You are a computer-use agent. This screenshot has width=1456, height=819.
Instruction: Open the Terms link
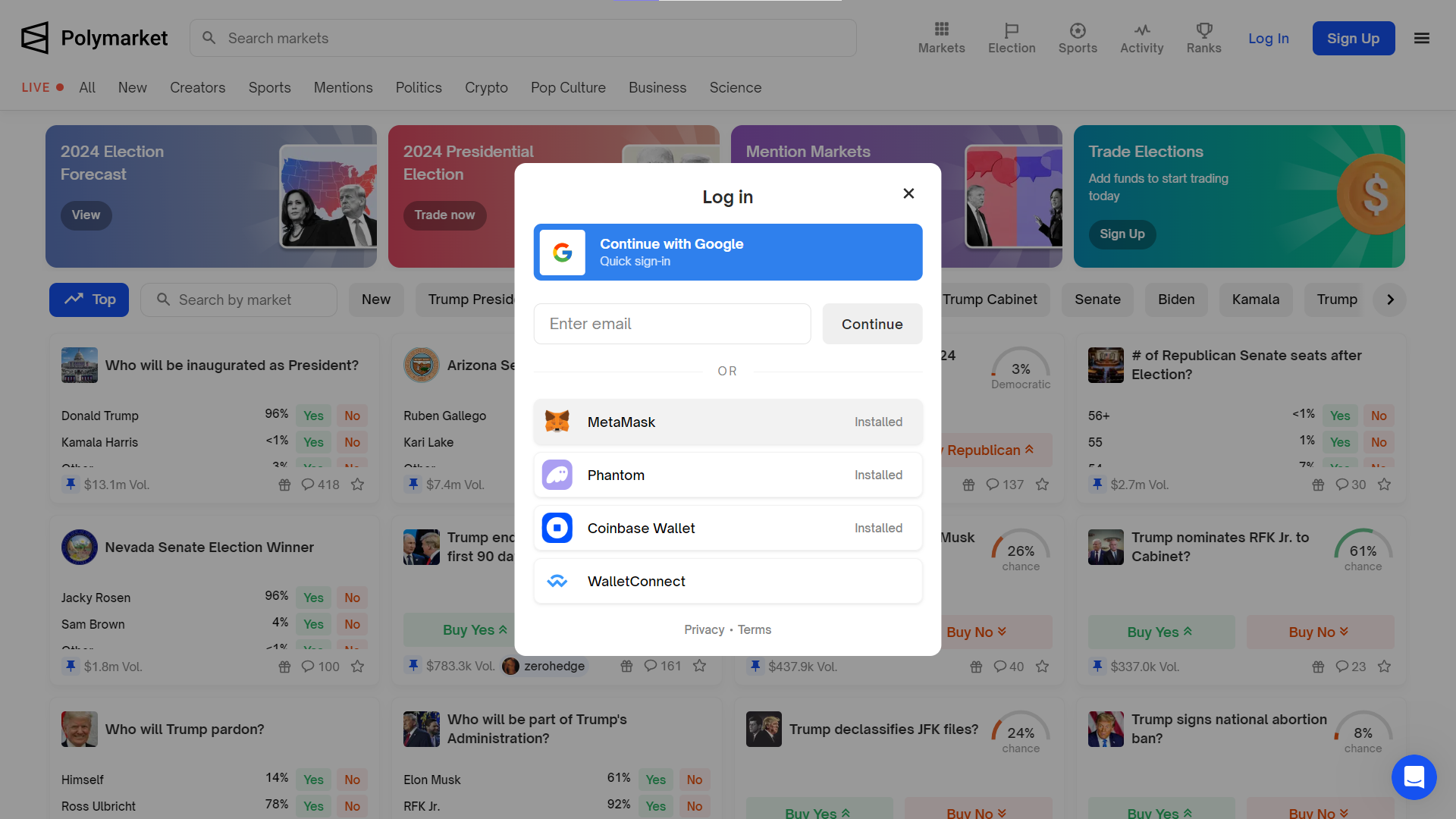(755, 629)
